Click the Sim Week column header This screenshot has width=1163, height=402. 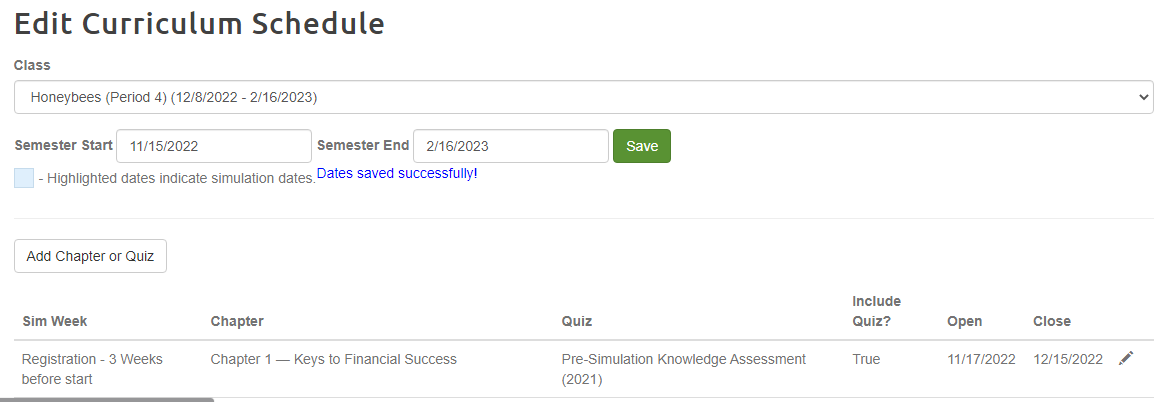coord(55,321)
